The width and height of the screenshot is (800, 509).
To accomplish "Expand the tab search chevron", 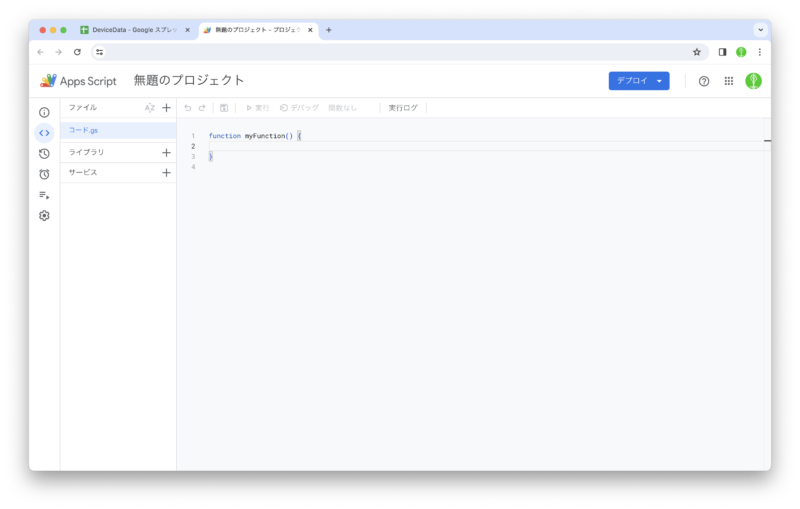I will pyautogui.click(x=760, y=30).
